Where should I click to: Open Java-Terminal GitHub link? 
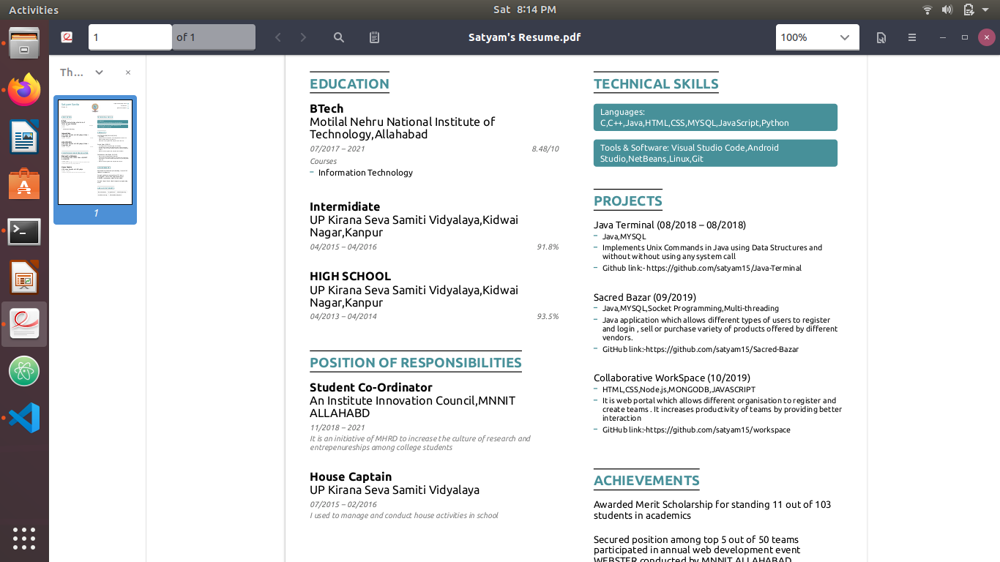723,268
